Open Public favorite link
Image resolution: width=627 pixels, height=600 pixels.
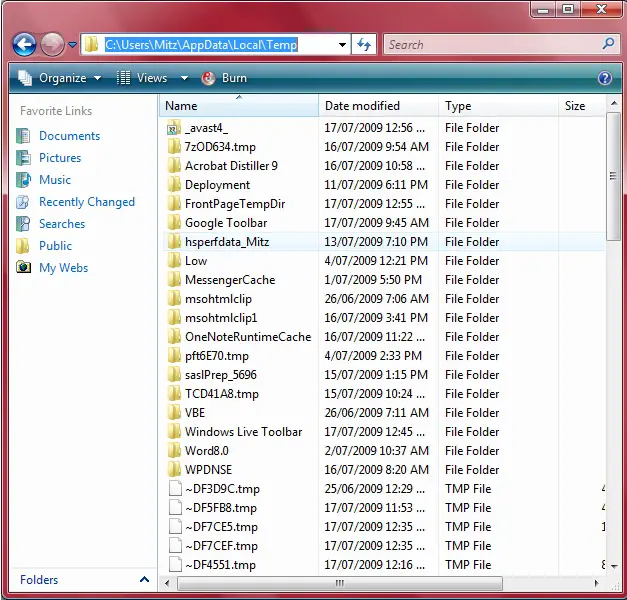(56, 246)
